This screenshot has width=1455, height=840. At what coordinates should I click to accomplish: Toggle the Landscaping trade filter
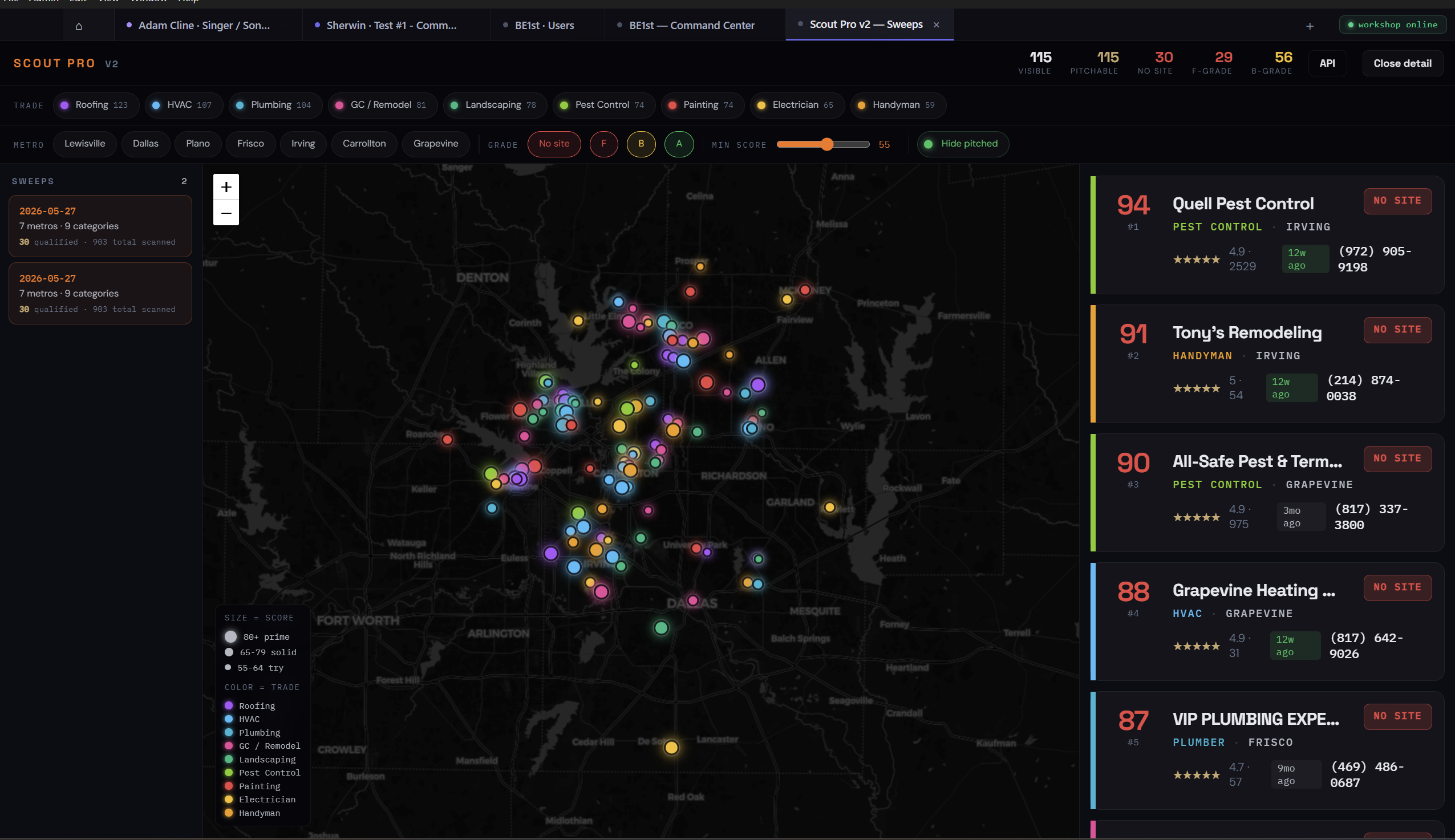495,105
